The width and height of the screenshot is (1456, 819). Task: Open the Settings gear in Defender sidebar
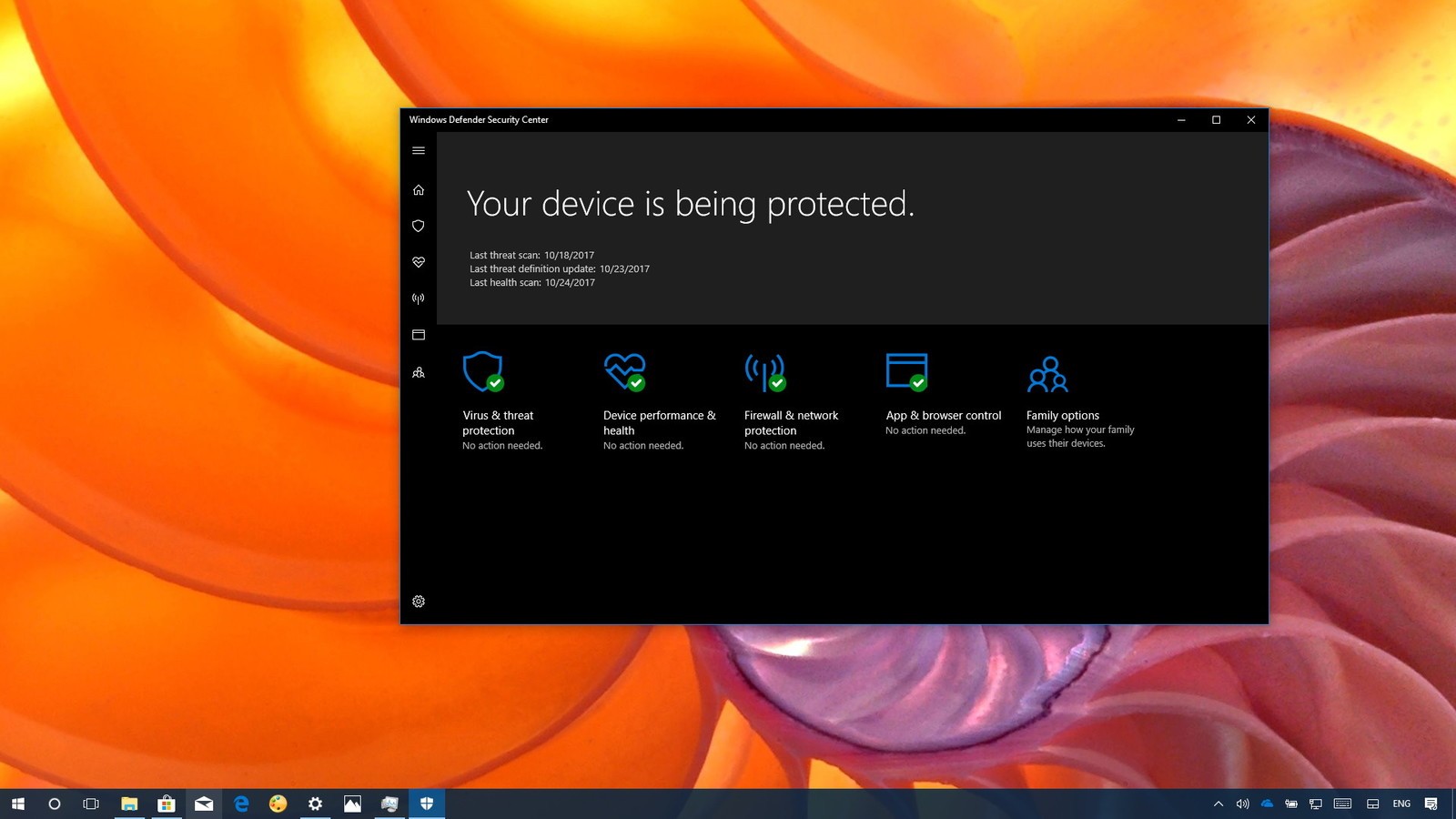pos(419,602)
